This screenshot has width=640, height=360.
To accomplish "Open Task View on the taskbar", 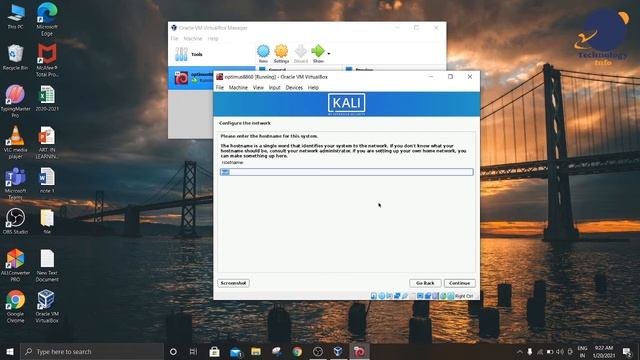I will (x=193, y=351).
